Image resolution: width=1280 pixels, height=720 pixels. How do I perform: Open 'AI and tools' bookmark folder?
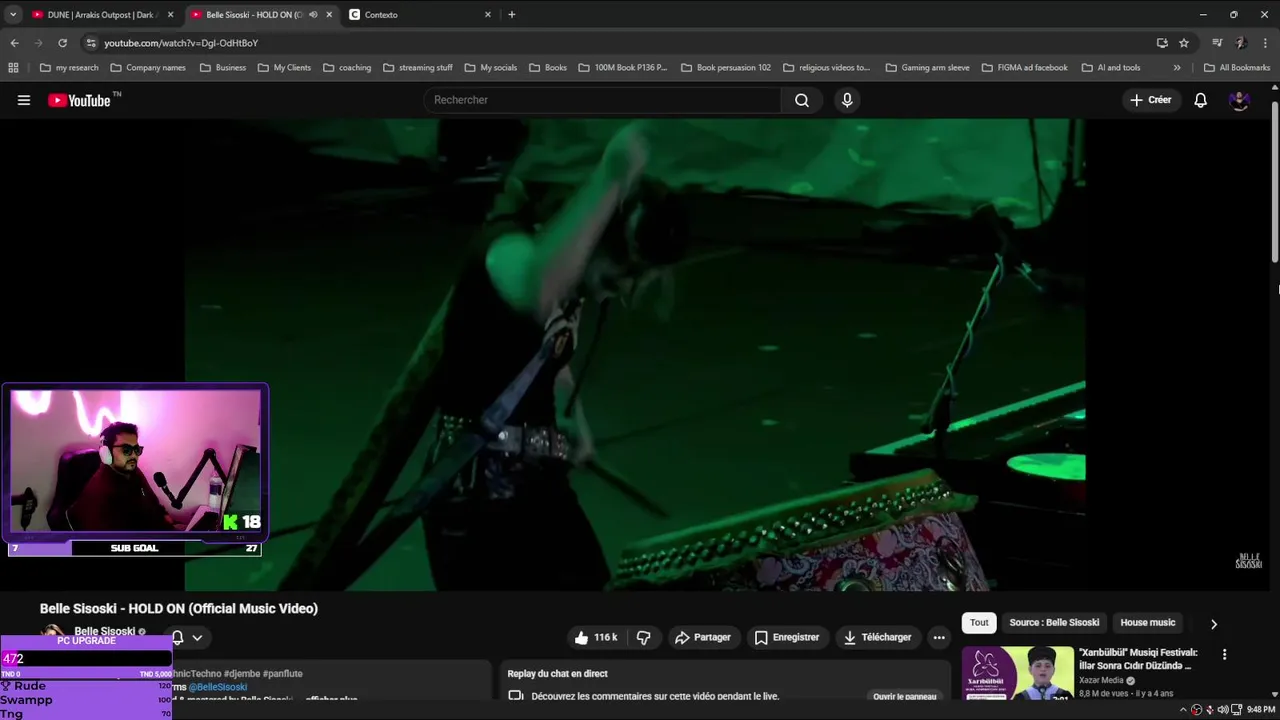point(1110,68)
